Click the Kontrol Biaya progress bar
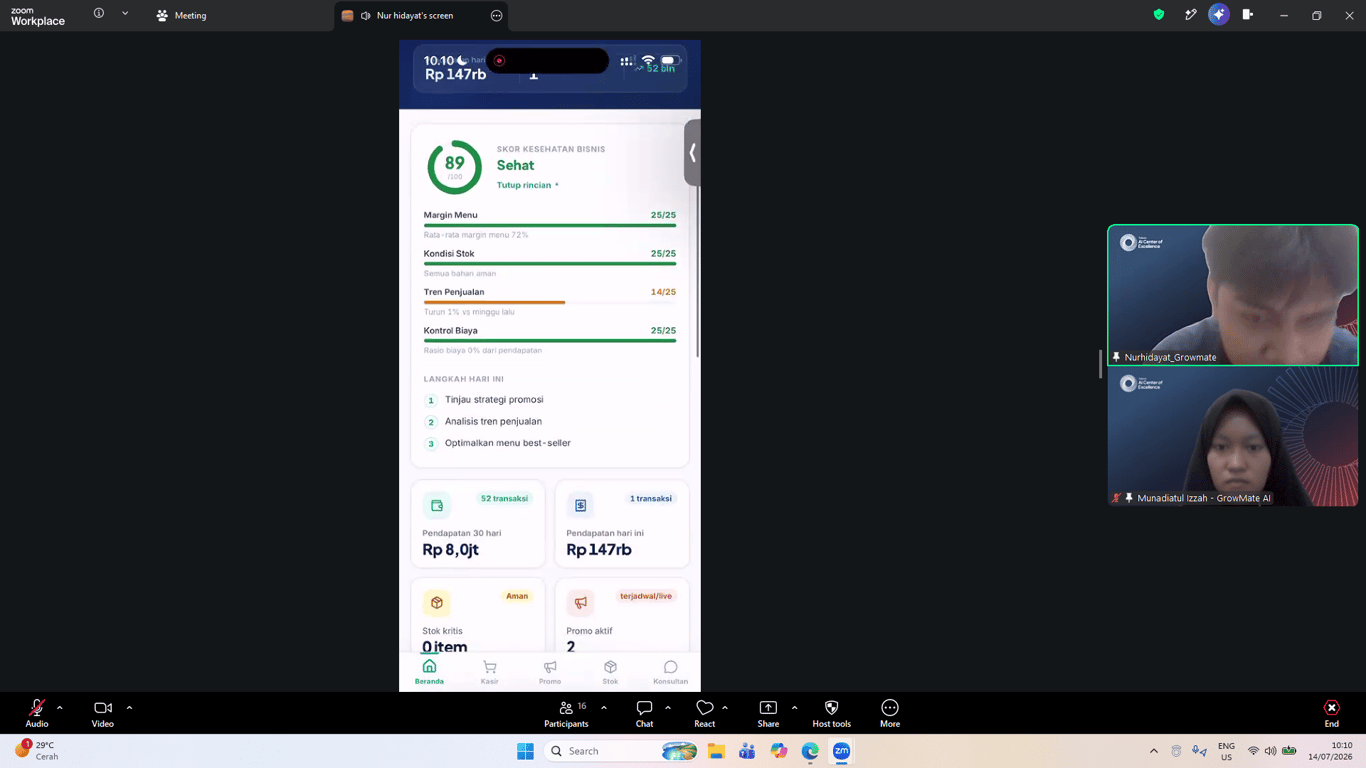Viewport: 1366px width, 768px height. (x=550, y=341)
